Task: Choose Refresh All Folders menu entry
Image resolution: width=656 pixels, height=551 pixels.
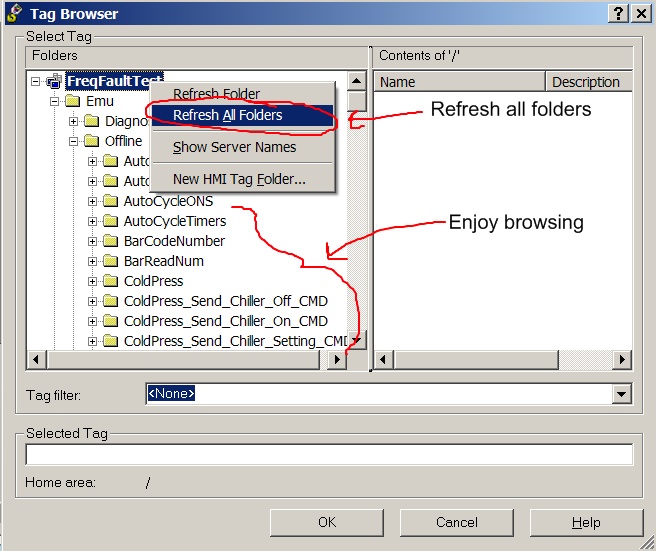Action: [243, 115]
